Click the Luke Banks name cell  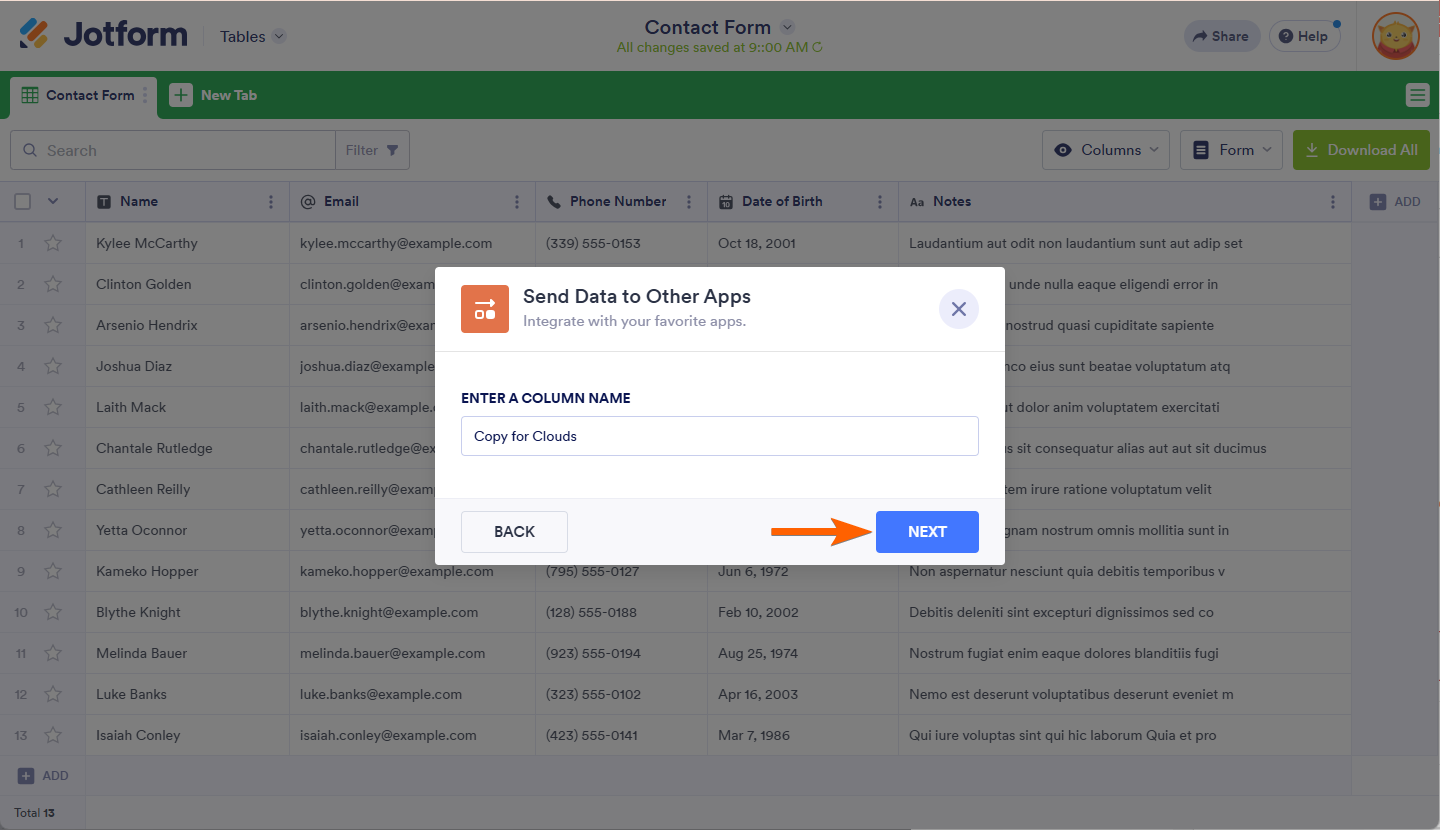(x=188, y=694)
